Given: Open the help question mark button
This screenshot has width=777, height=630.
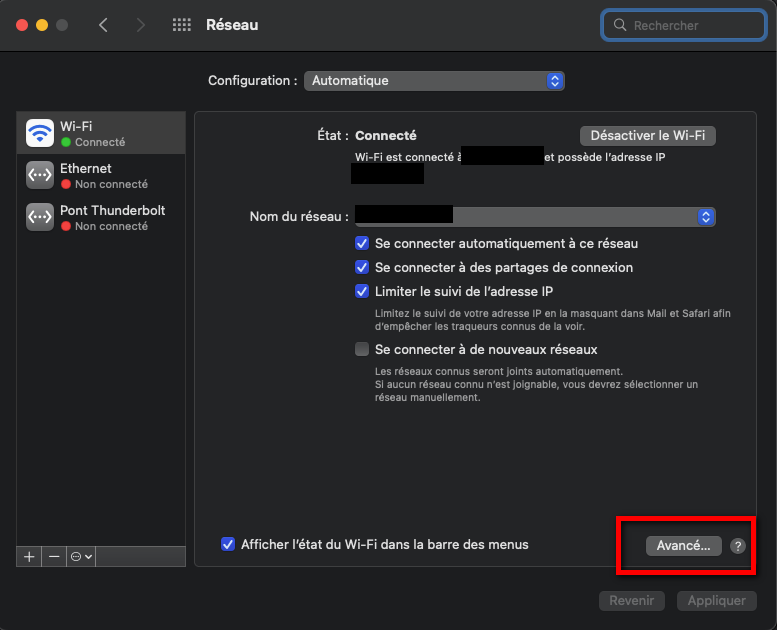Looking at the screenshot, I should (x=738, y=546).
